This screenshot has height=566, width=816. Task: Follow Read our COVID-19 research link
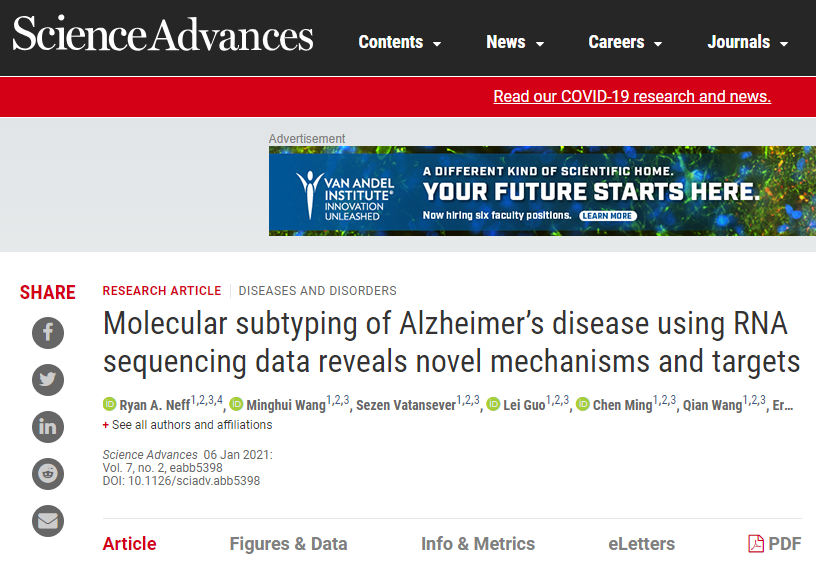point(632,96)
